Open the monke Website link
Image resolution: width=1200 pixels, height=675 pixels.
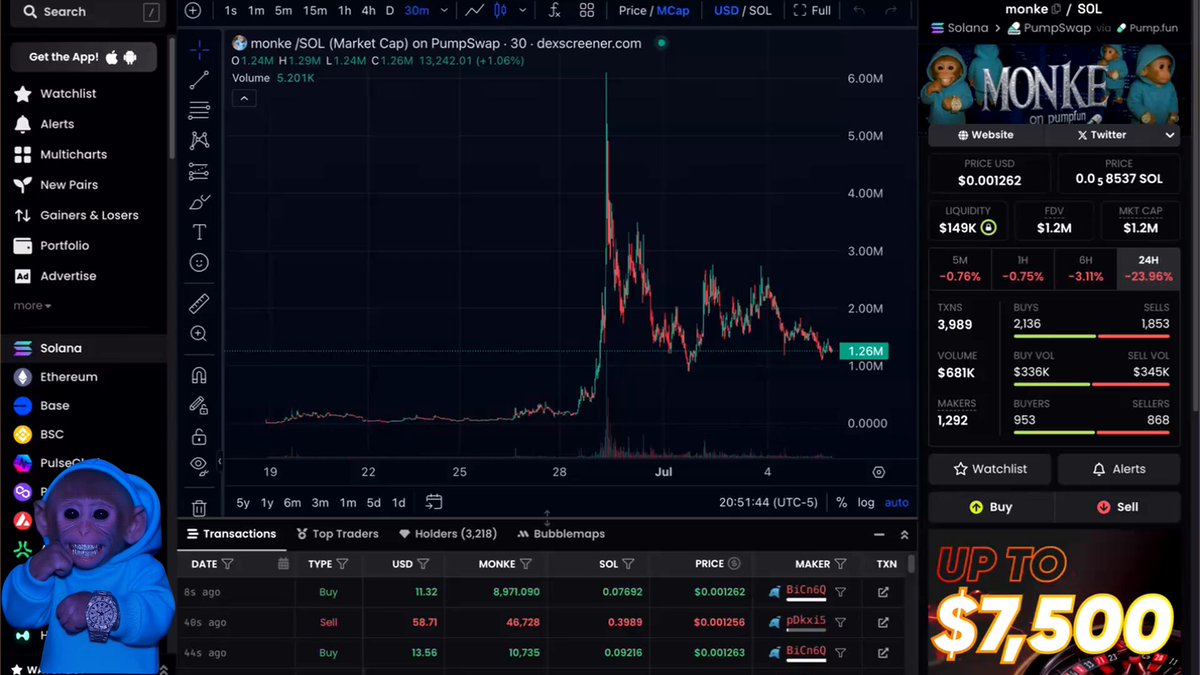click(x=985, y=135)
